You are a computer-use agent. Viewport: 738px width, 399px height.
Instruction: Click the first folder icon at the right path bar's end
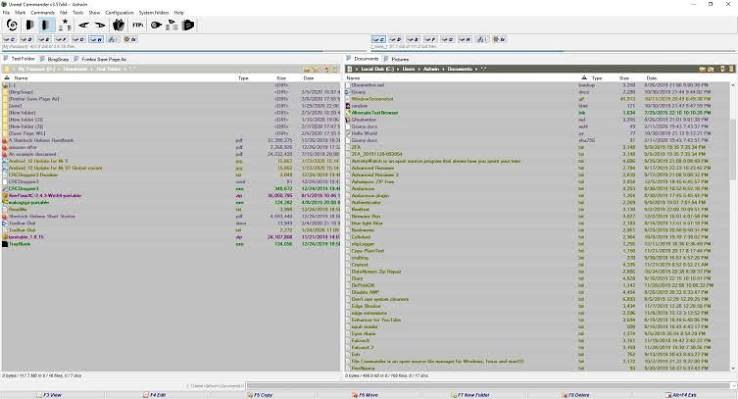tap(702, 69)
